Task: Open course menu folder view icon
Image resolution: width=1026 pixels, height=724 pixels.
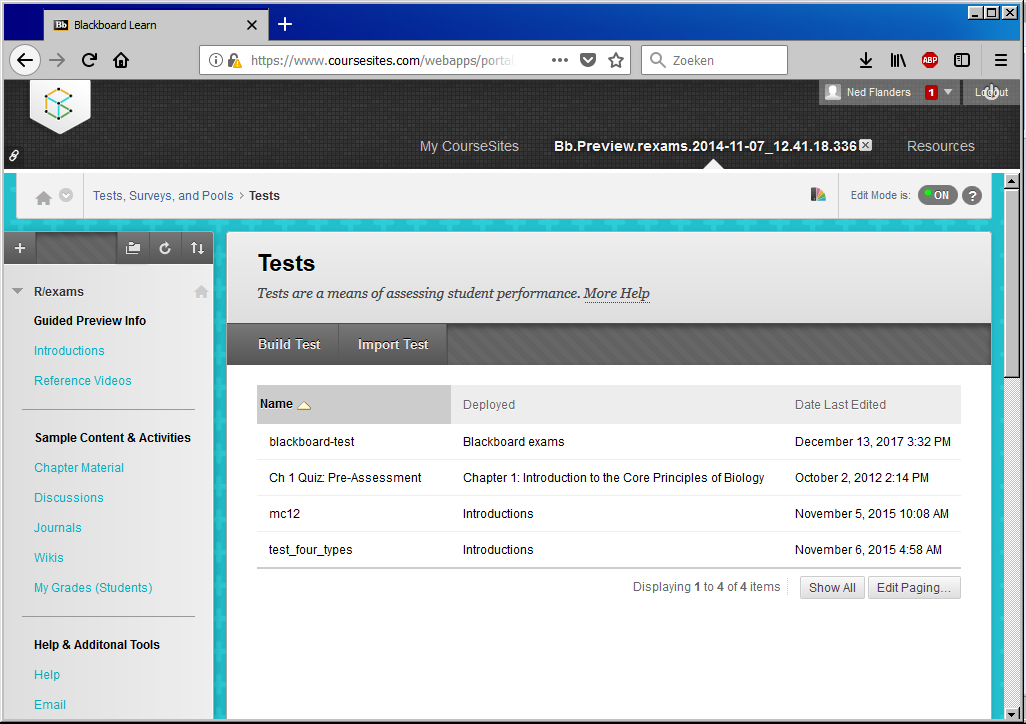Action: point(133,248)
